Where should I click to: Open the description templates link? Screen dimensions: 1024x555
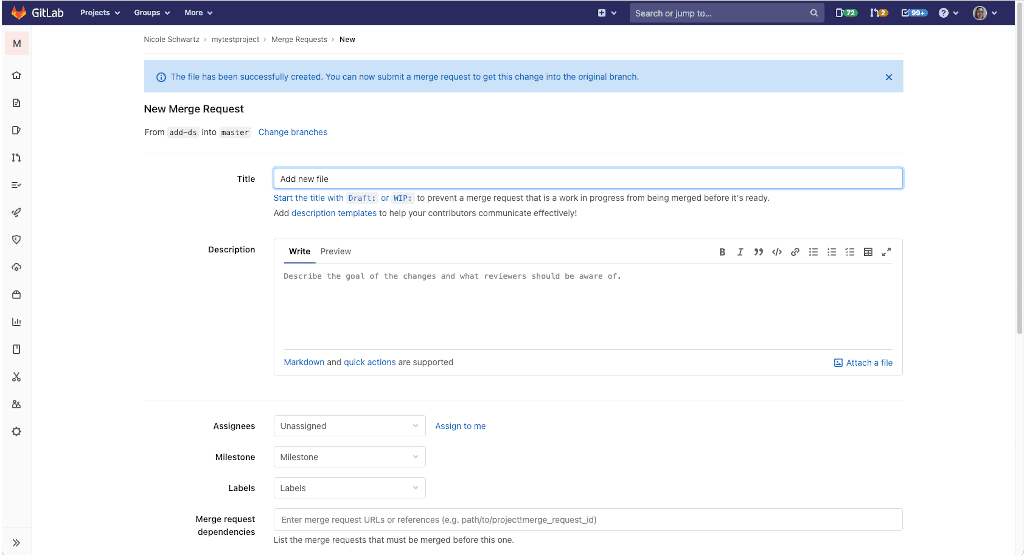[x=334, y=213]
